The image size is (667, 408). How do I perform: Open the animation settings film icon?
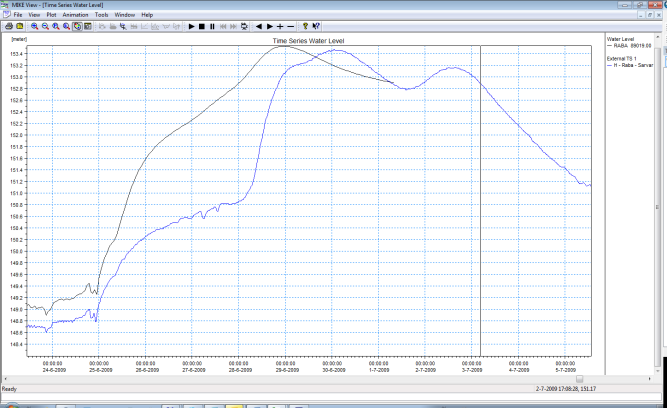click(x=244, y=26)
